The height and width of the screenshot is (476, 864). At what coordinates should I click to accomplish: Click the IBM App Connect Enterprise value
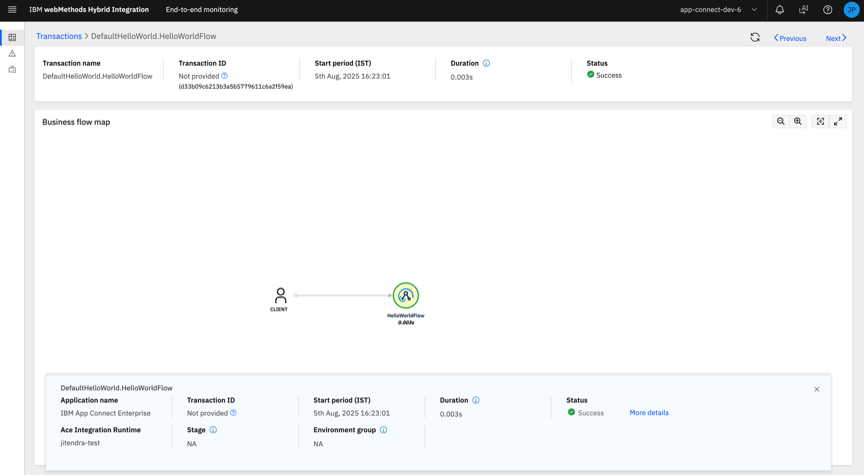pyautogui.click(x=105, y=413)
